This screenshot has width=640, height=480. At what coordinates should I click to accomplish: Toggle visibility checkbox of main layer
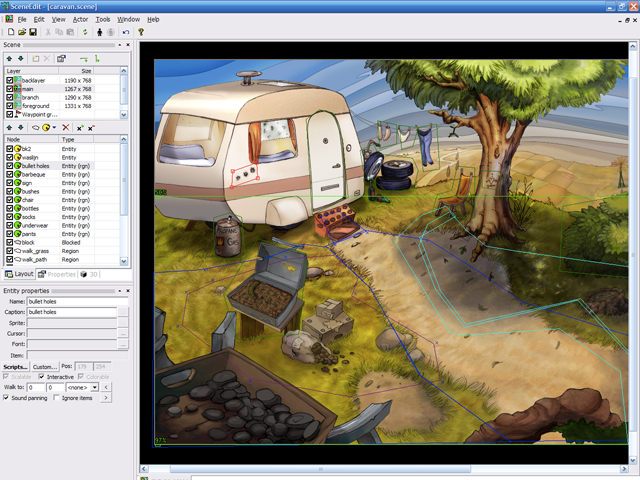(x=10, y=89)
